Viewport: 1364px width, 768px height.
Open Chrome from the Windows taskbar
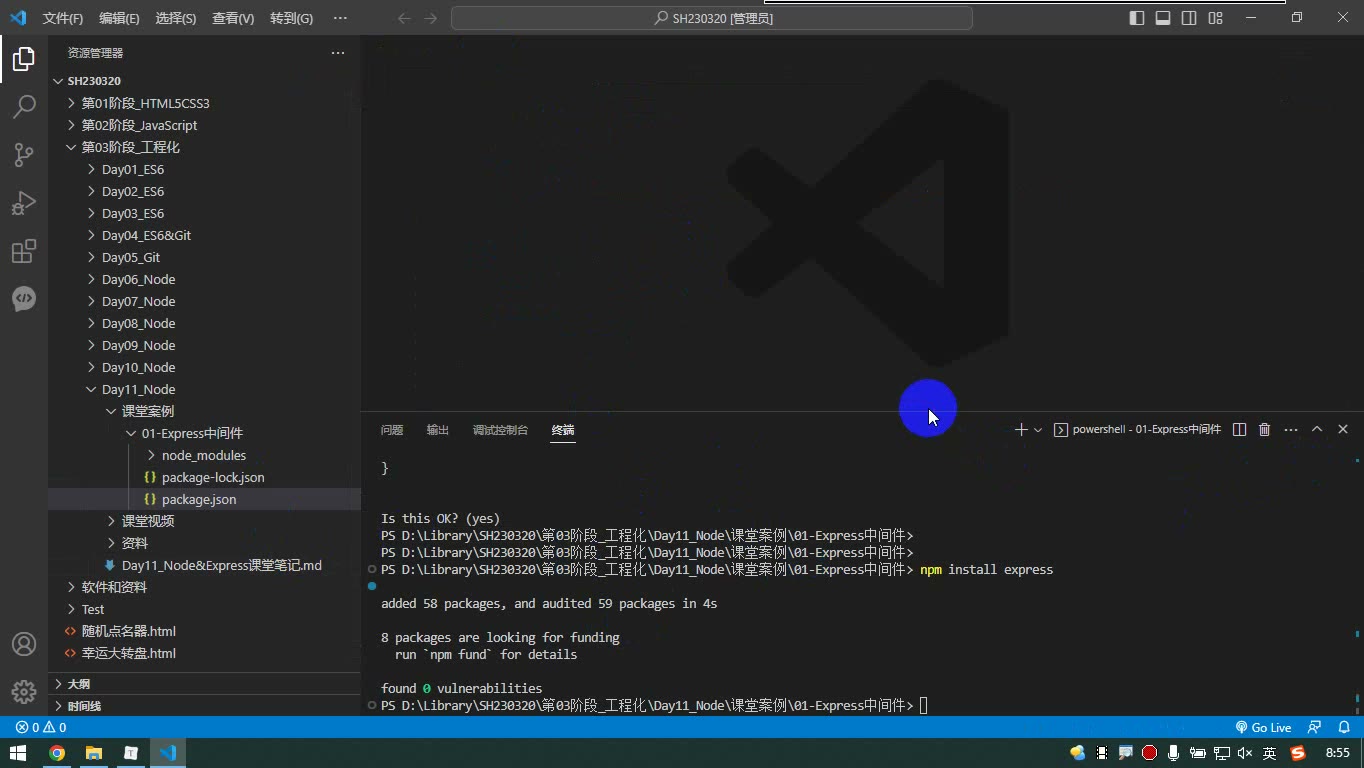tap(57, 753)
